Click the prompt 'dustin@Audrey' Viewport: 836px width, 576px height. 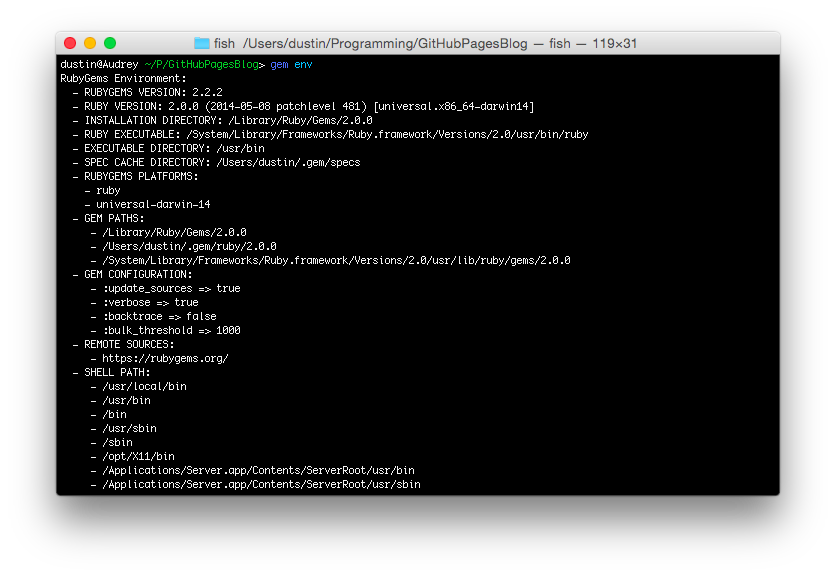pos(99,65)
